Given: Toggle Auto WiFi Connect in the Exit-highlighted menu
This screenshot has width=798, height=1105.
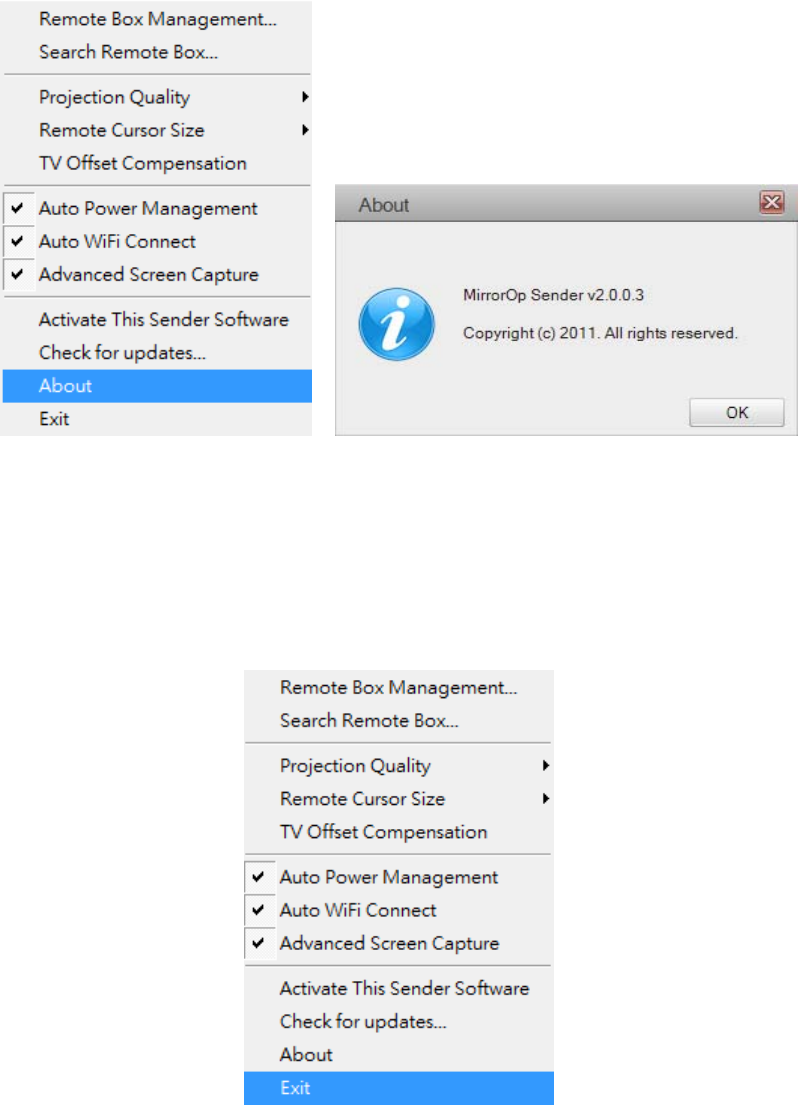Looking at the screenshot, I should [x=358, y=911].
